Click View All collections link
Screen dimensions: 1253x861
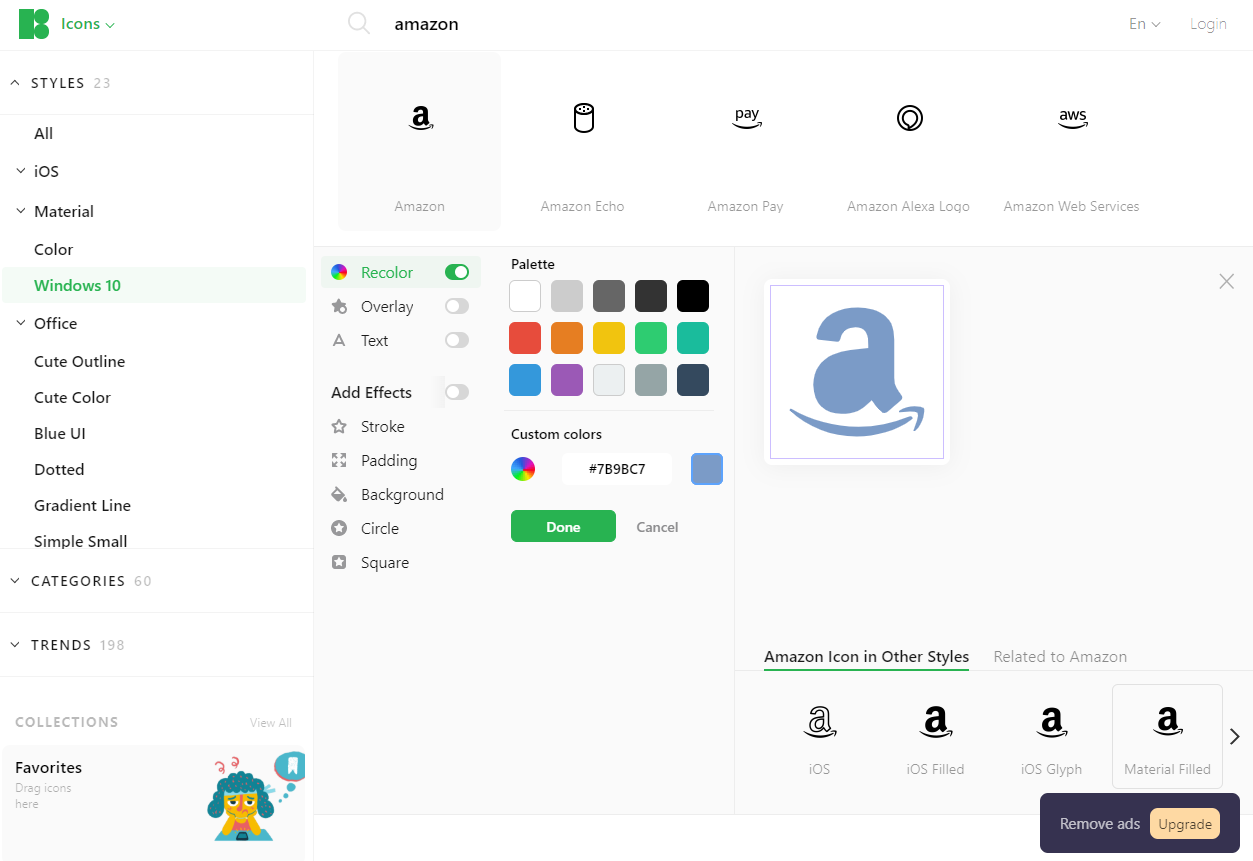tap(271, 723)
